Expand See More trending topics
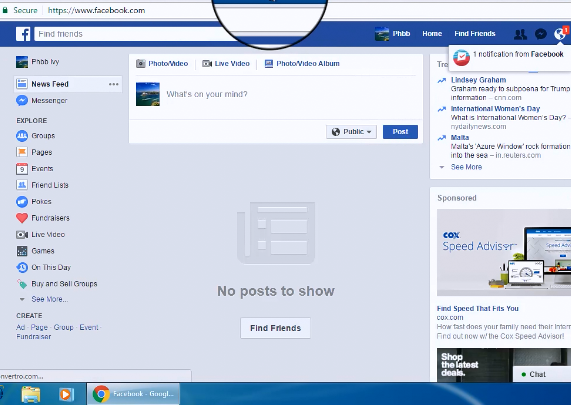The image size is (571, 405). tap(466, 167)
